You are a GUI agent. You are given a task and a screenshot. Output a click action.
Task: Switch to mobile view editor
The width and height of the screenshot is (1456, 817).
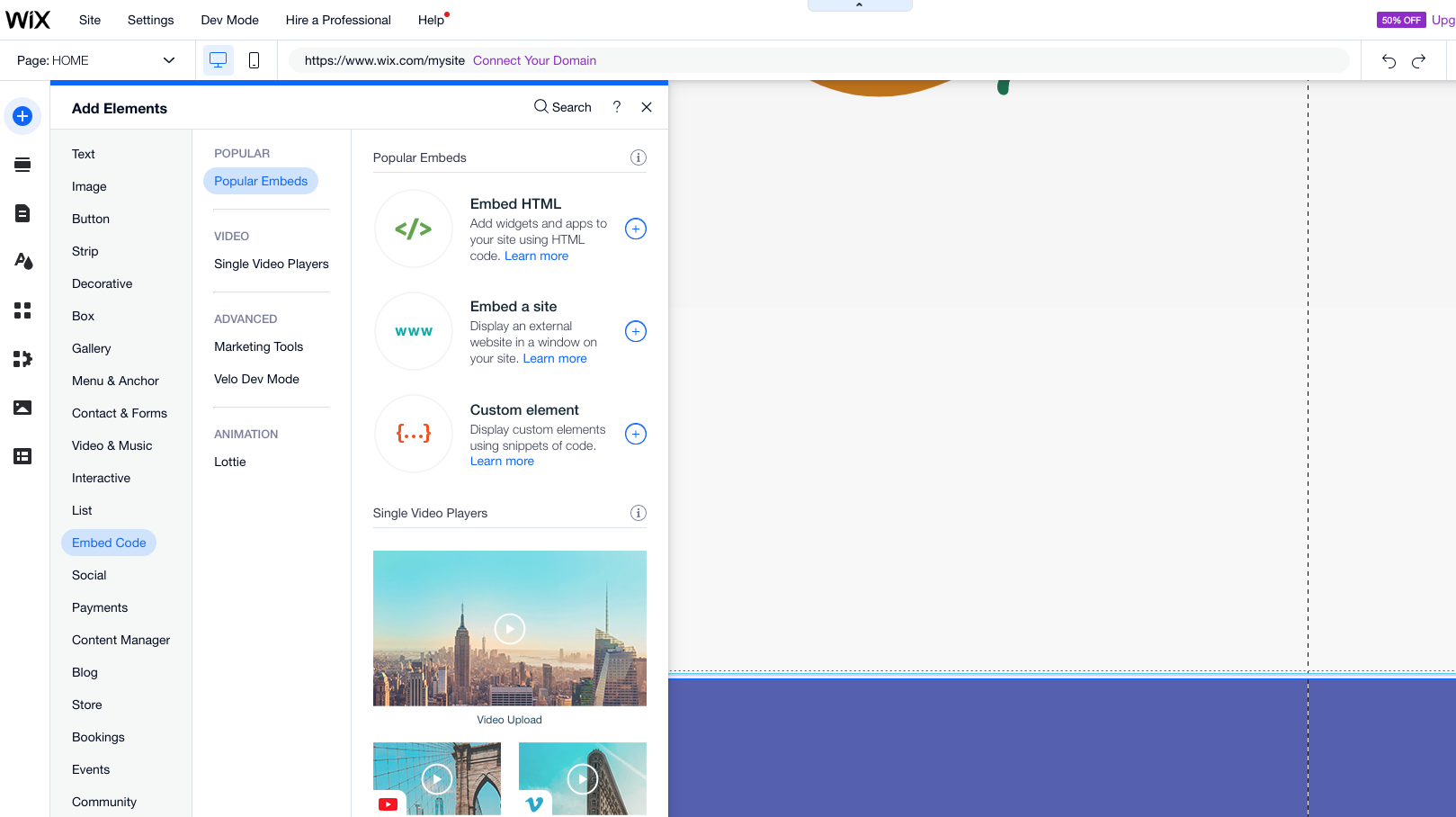(x=254, y=60)
